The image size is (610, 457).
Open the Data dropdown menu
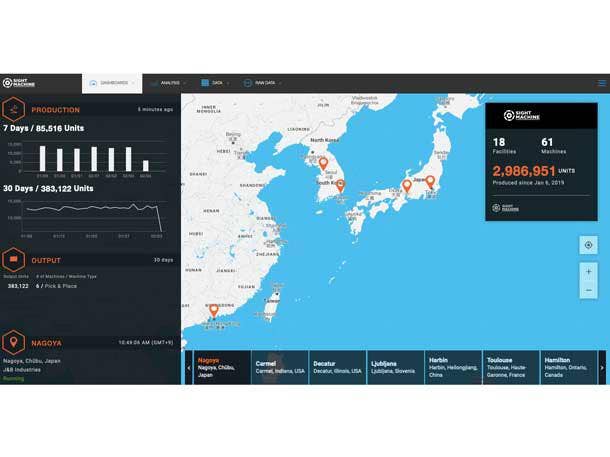215,83
